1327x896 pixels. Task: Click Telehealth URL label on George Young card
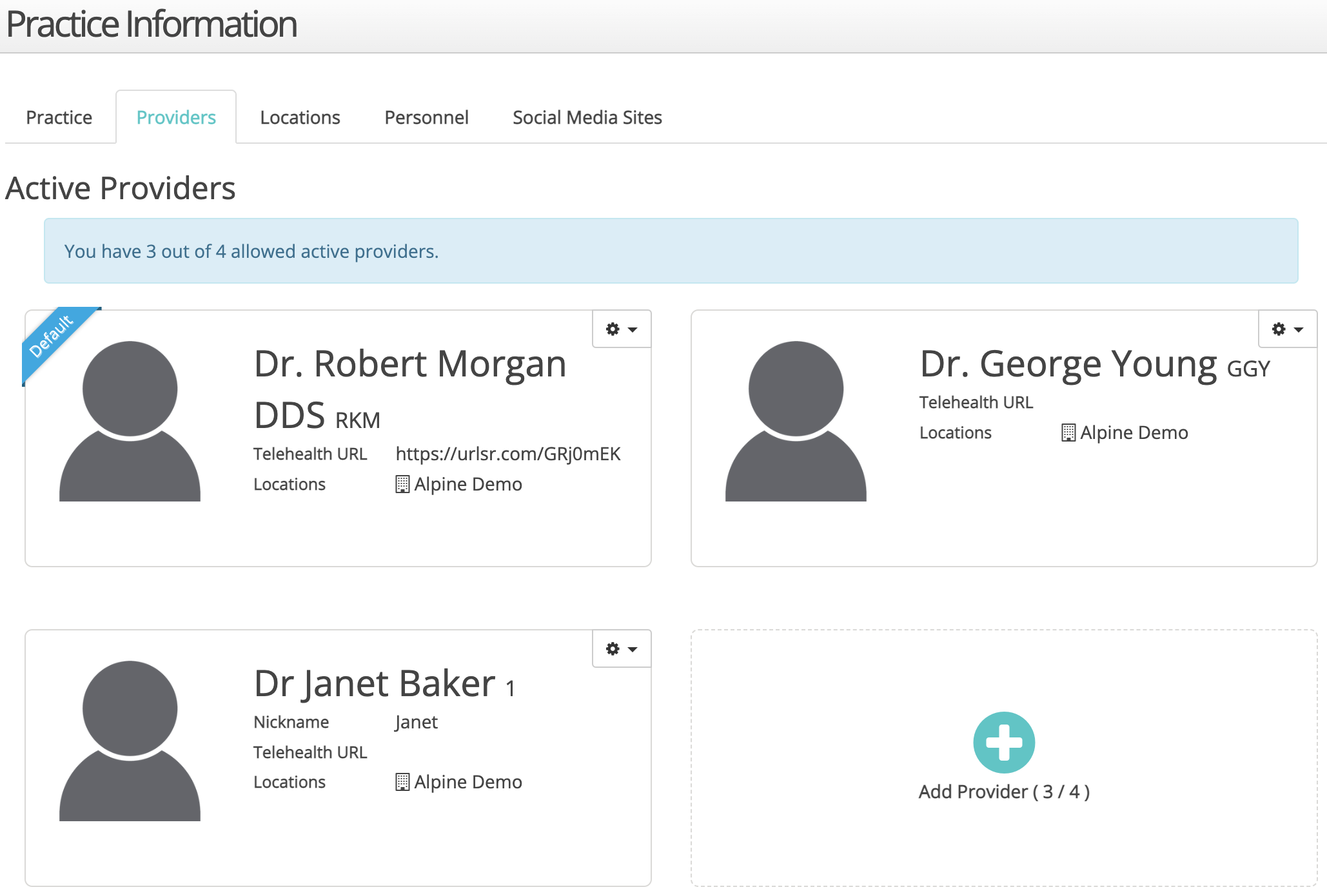(976, 402)
